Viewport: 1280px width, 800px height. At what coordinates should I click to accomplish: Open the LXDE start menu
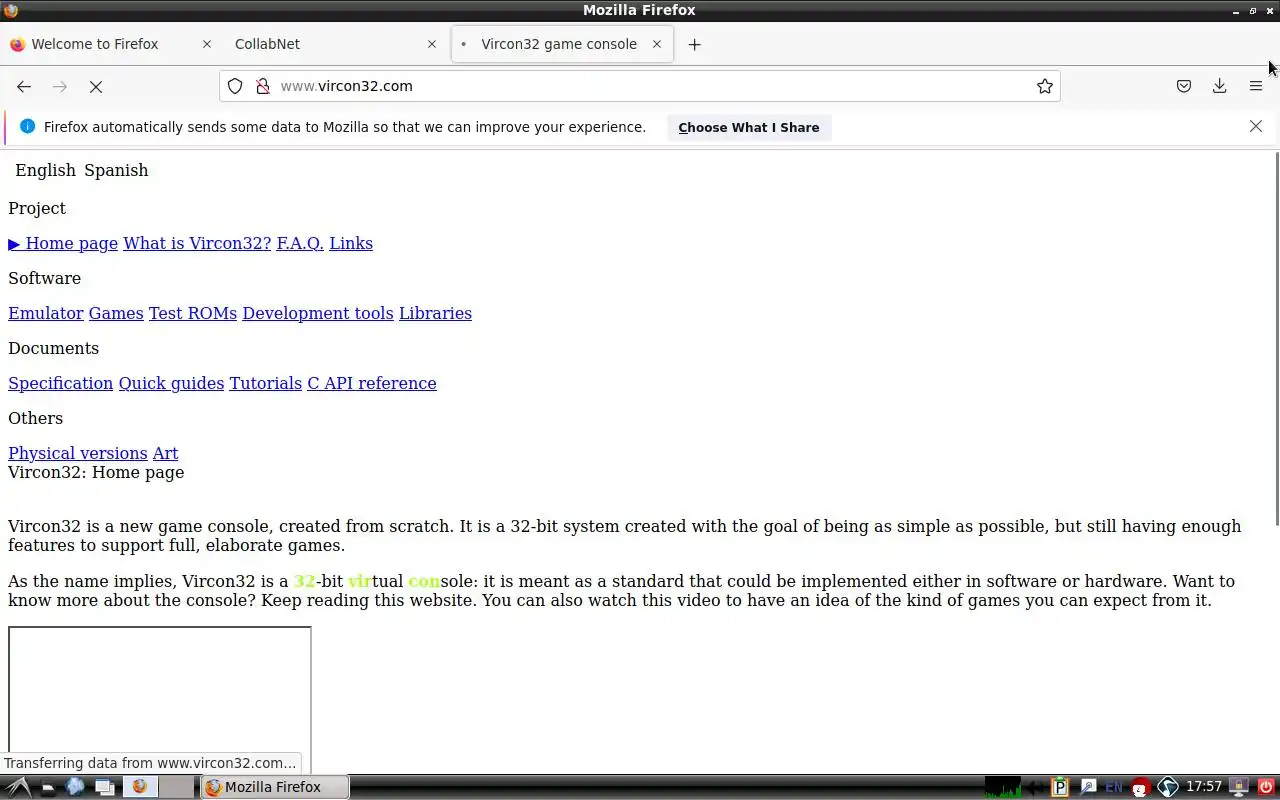pos(18,787)
